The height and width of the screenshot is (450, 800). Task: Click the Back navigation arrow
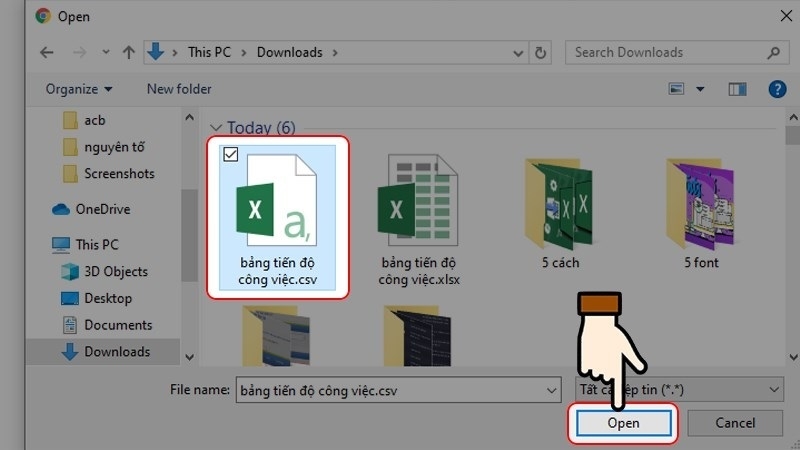[x=47, y=52]
